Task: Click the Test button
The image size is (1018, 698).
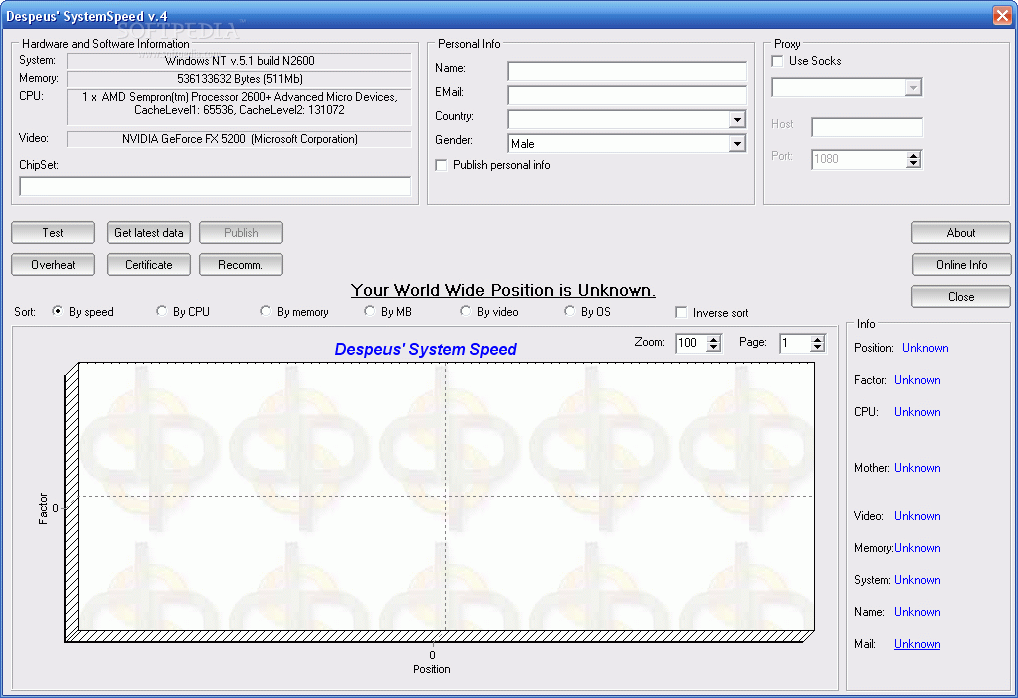Action: point(53,232)
